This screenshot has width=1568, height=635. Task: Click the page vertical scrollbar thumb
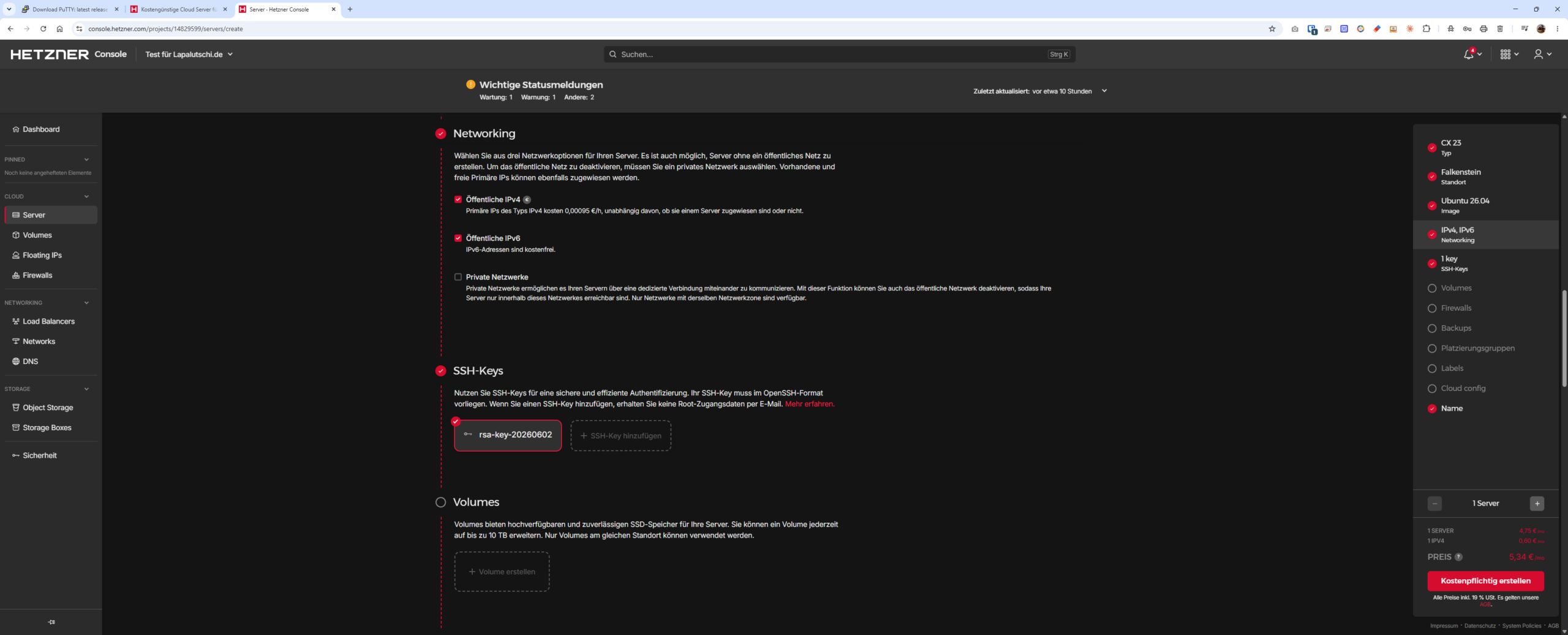click(1564, 338)
